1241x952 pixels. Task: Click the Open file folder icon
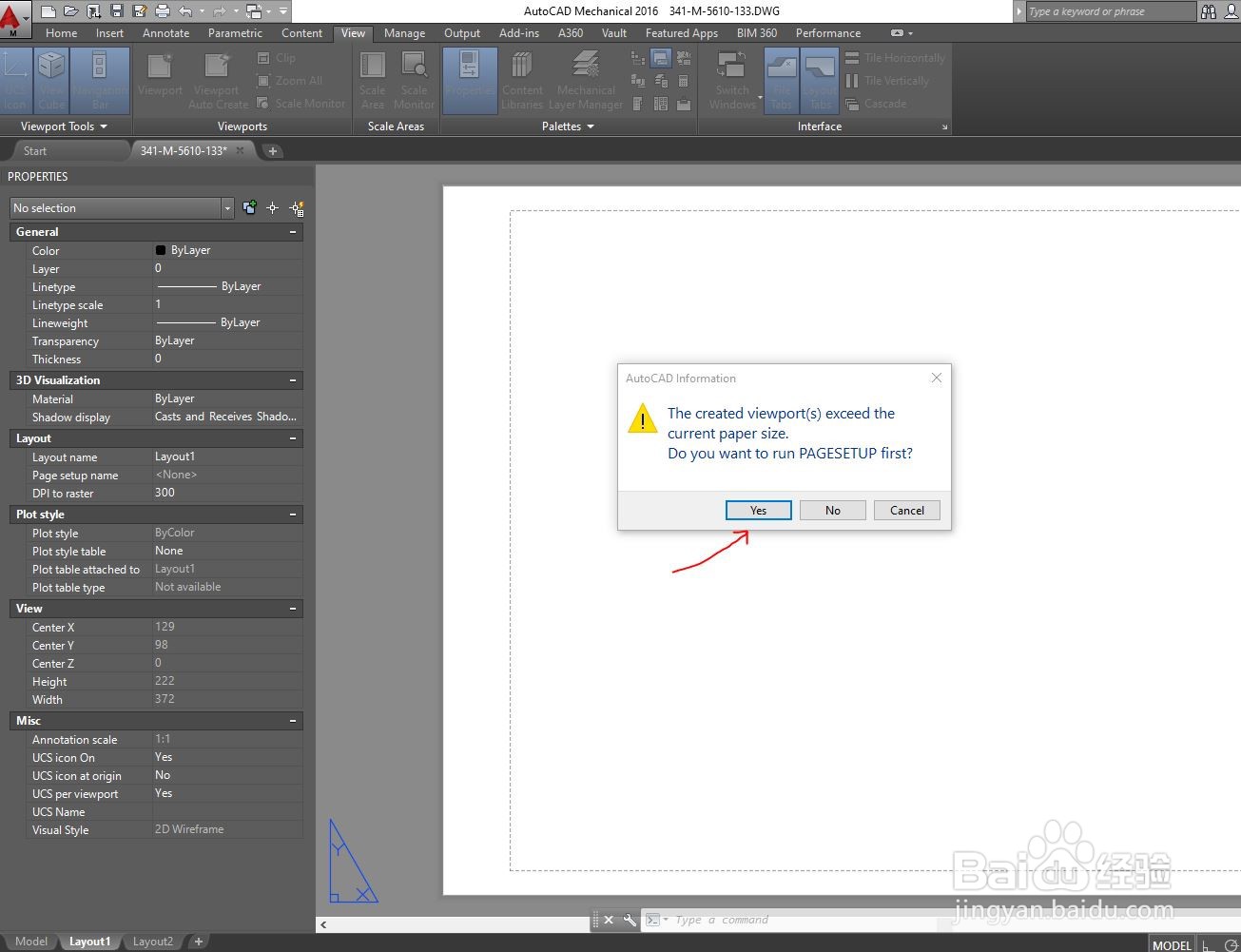point(71,11)
